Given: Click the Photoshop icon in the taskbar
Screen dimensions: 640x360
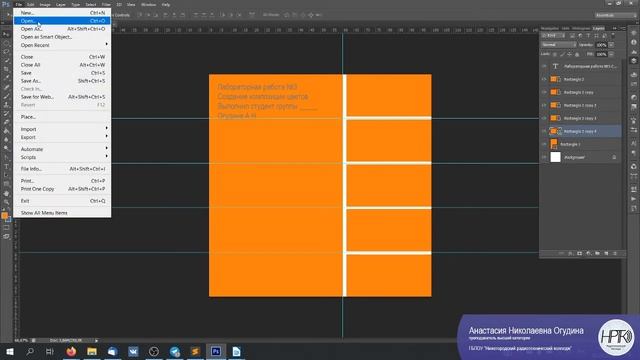Looking at the screenshot, I should (216, 351).
